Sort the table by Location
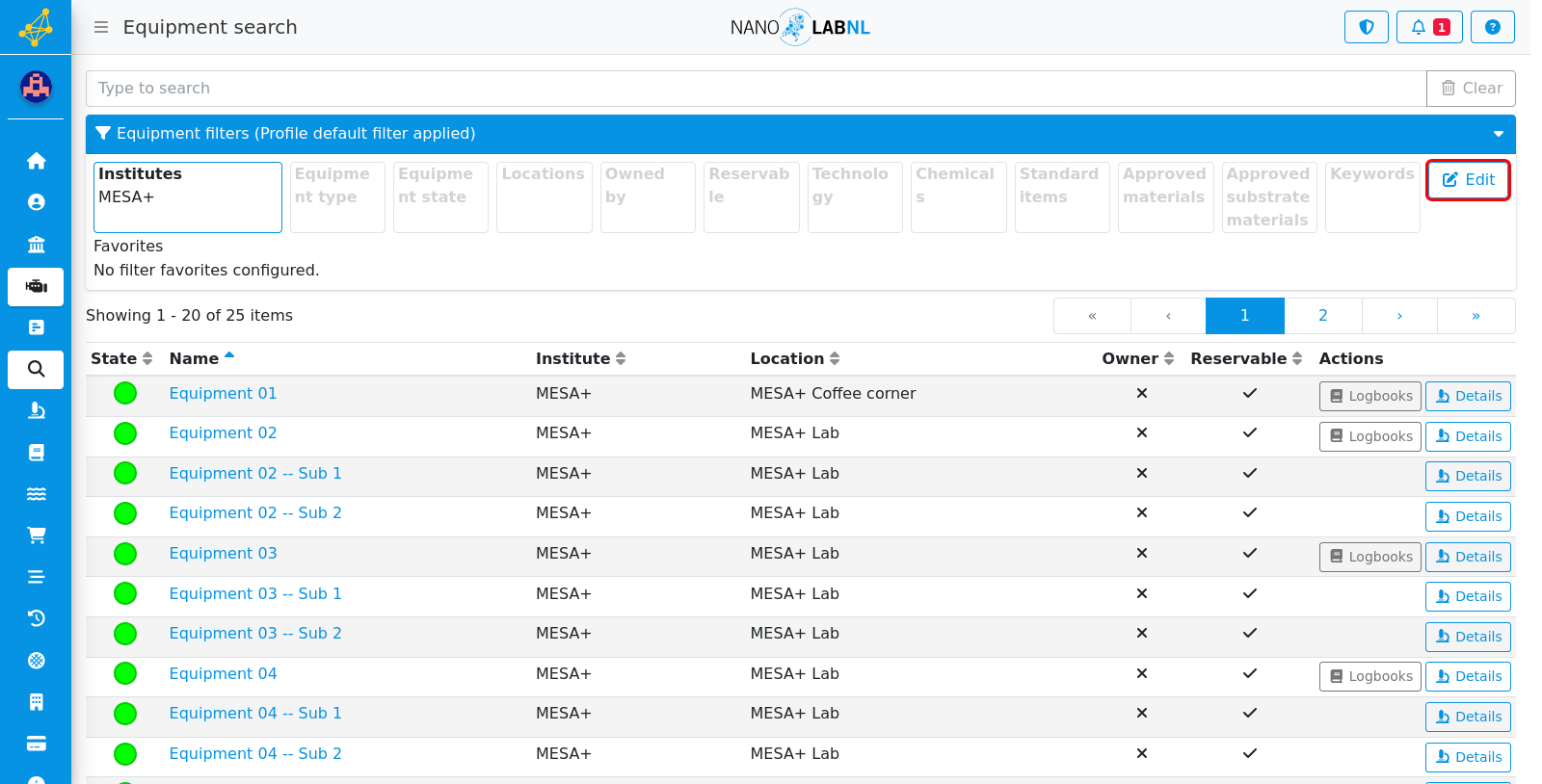 pos(795,358)
